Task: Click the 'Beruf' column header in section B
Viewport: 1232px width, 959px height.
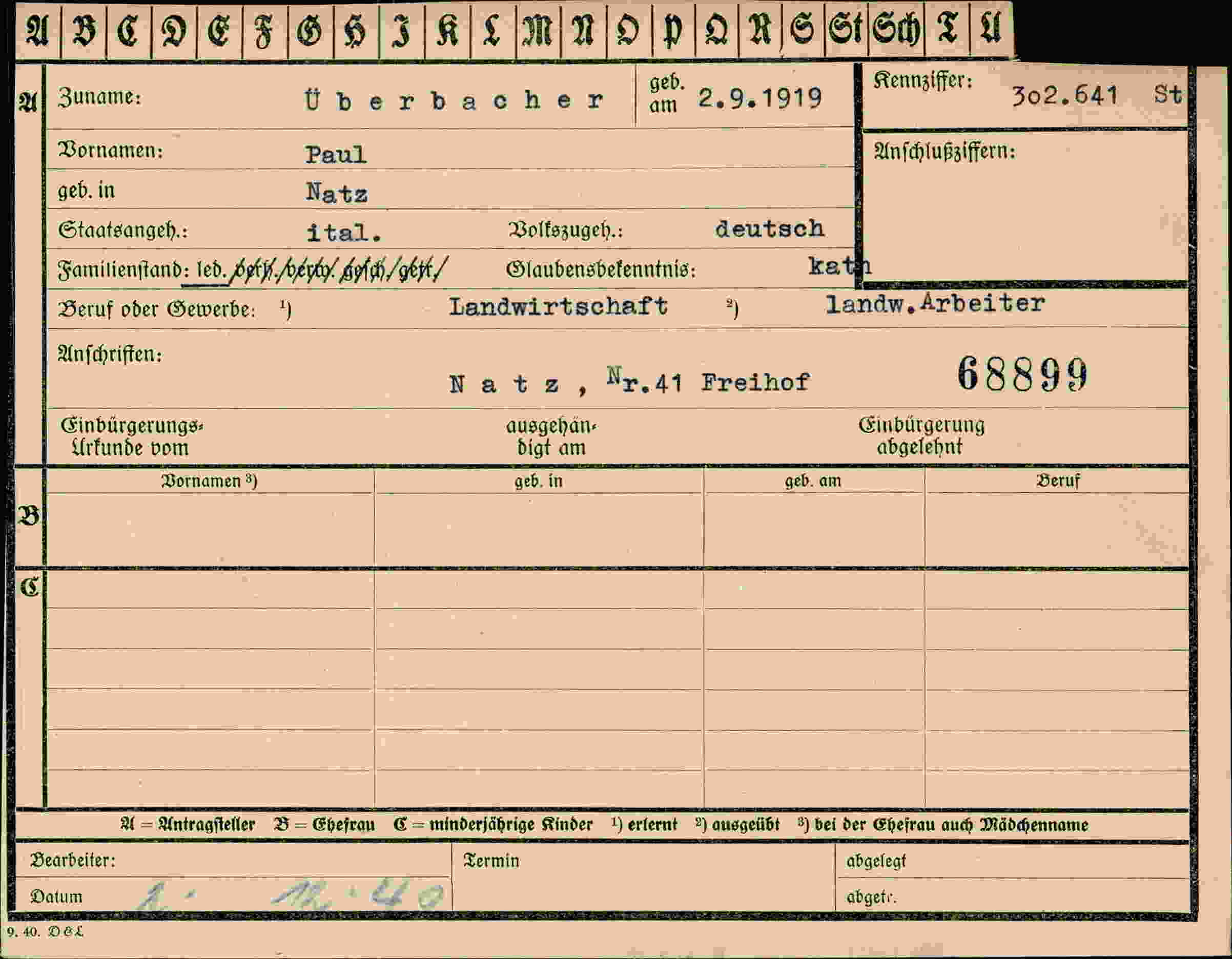Action: point(1058,481)
